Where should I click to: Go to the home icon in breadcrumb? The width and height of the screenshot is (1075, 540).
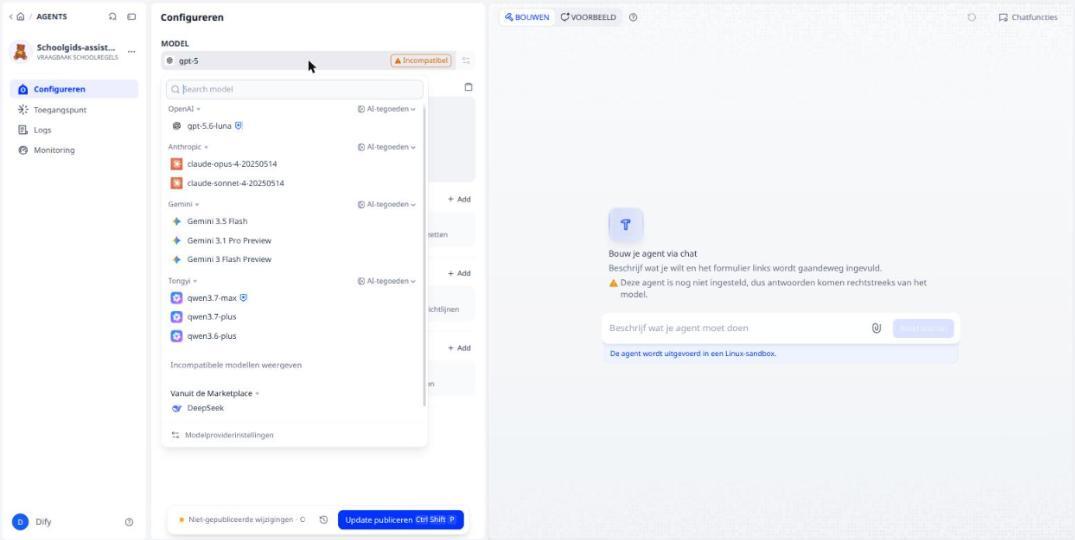coord(21,16)
